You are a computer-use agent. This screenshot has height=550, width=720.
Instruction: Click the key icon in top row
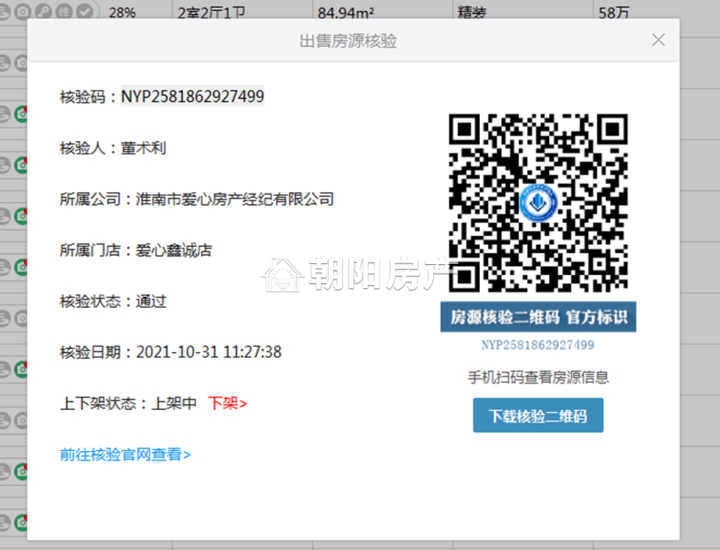(x=44, y=11)
